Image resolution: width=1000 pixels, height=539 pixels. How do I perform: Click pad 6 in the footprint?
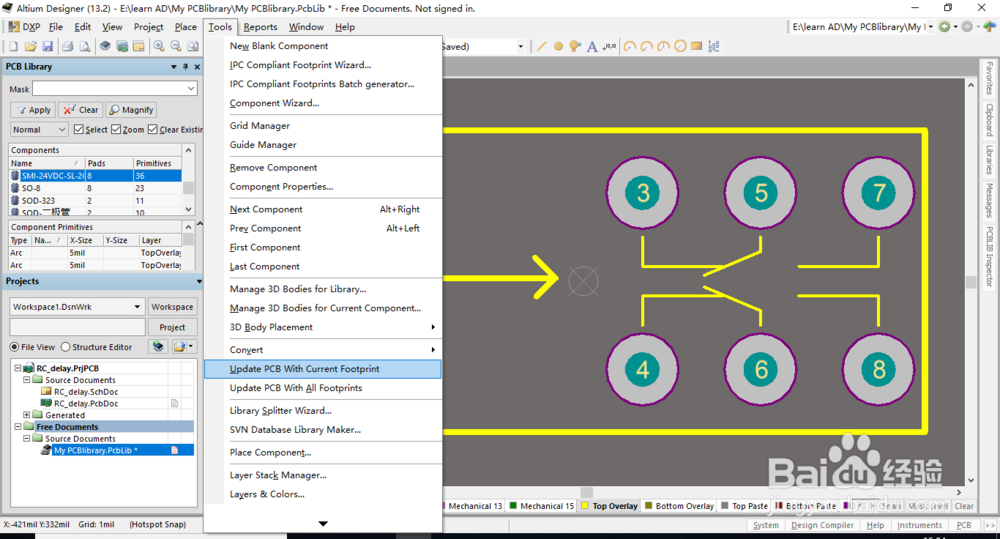tap(761, 369)
